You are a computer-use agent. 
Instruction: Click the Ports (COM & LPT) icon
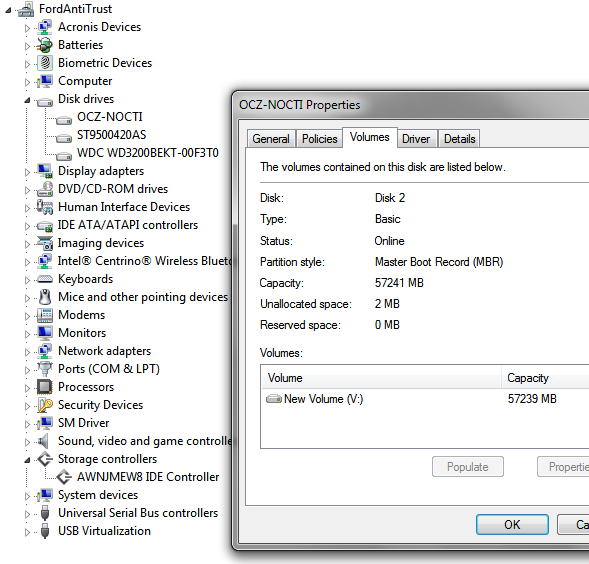(45, 369)
